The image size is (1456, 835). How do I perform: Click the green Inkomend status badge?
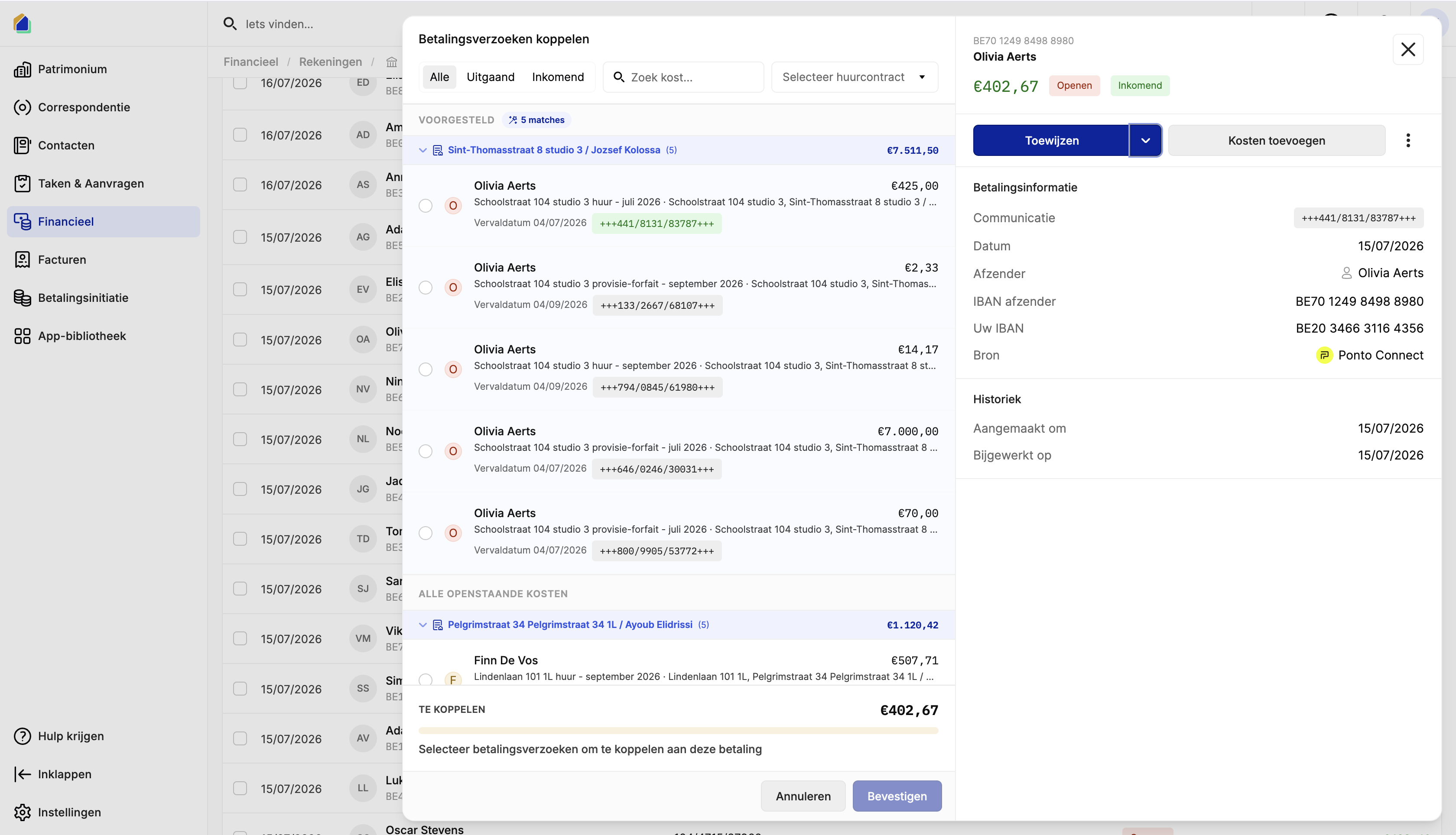click(x=1139, y=85)
